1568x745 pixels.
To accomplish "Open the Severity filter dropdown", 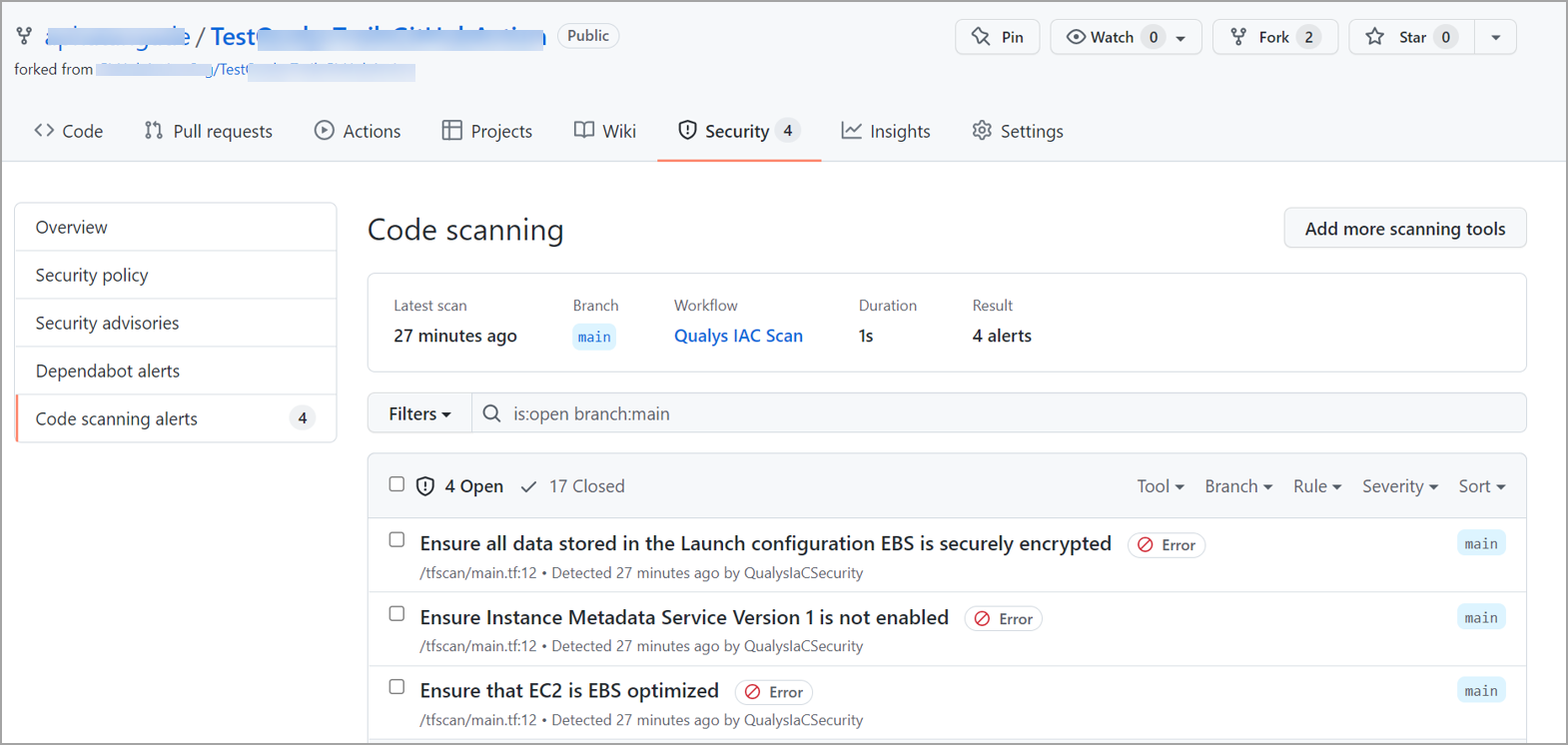I will click(x=1399, y=486).
